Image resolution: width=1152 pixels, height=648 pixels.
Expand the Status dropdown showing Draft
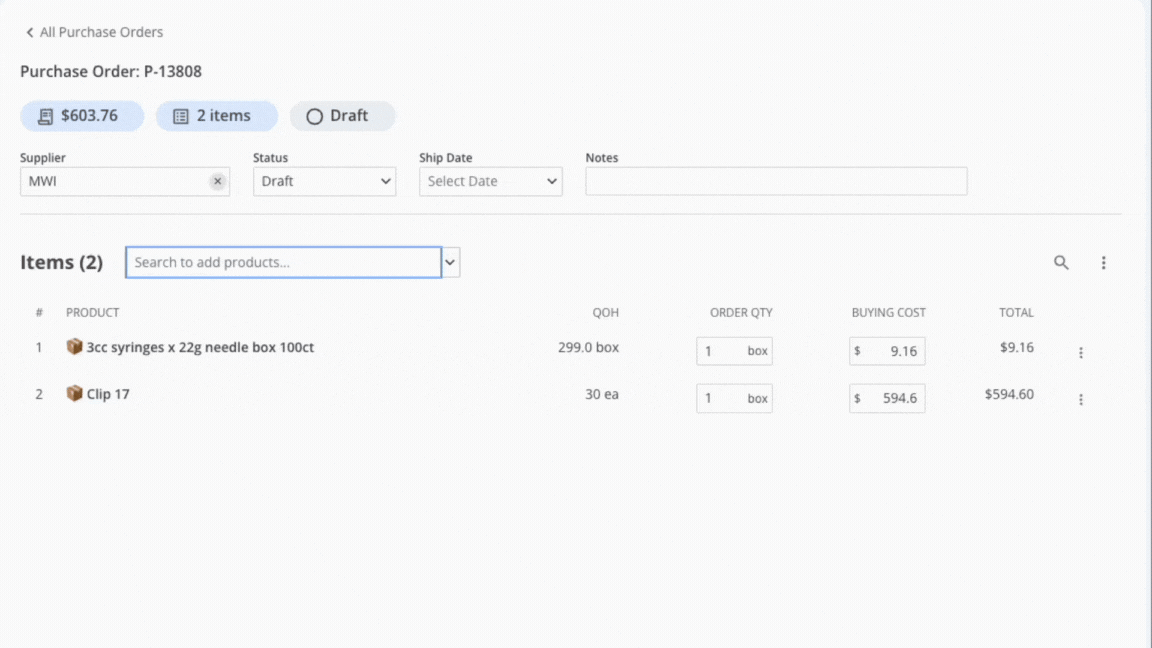click(324, 182)
